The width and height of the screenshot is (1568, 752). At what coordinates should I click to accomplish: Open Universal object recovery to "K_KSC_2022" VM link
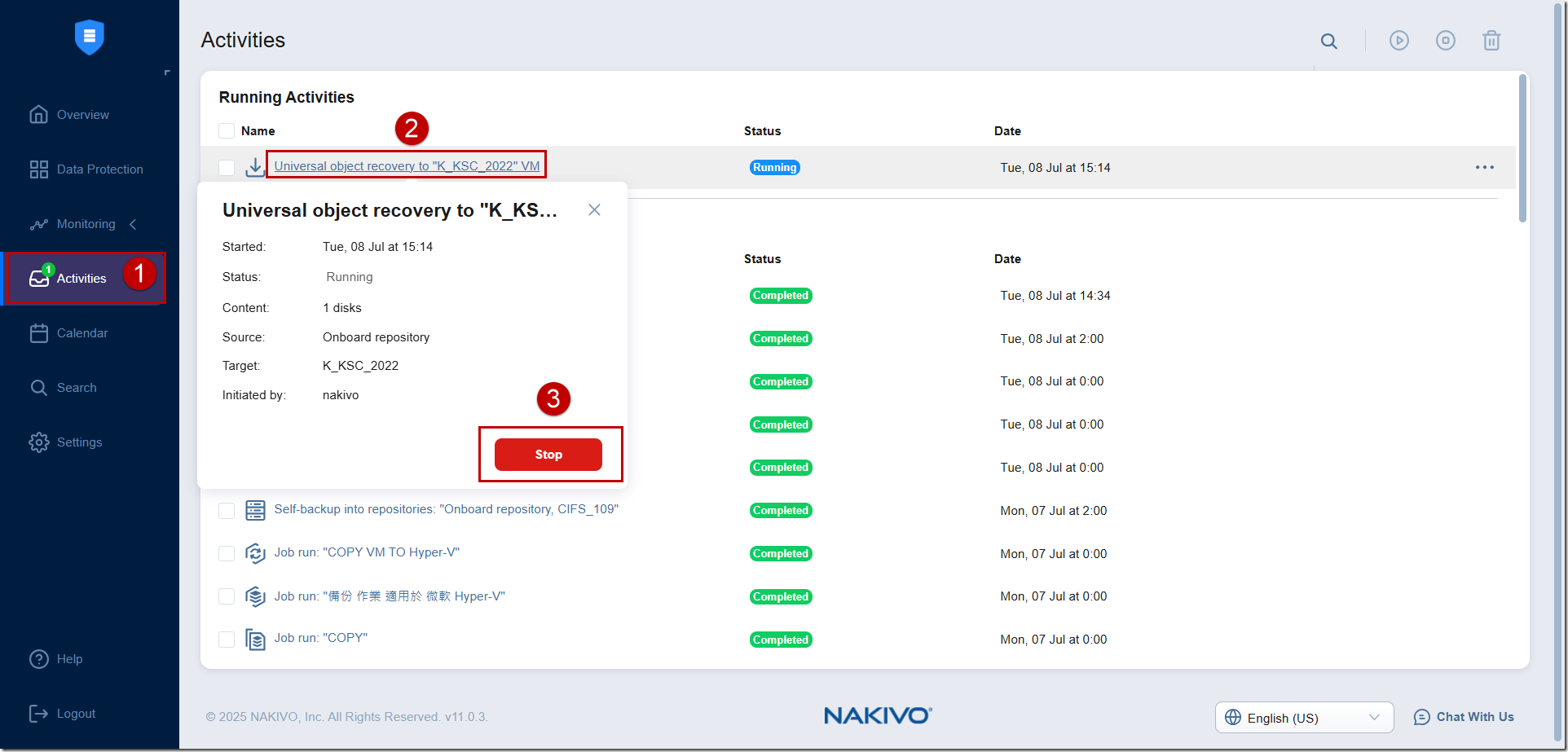(407, 165)
